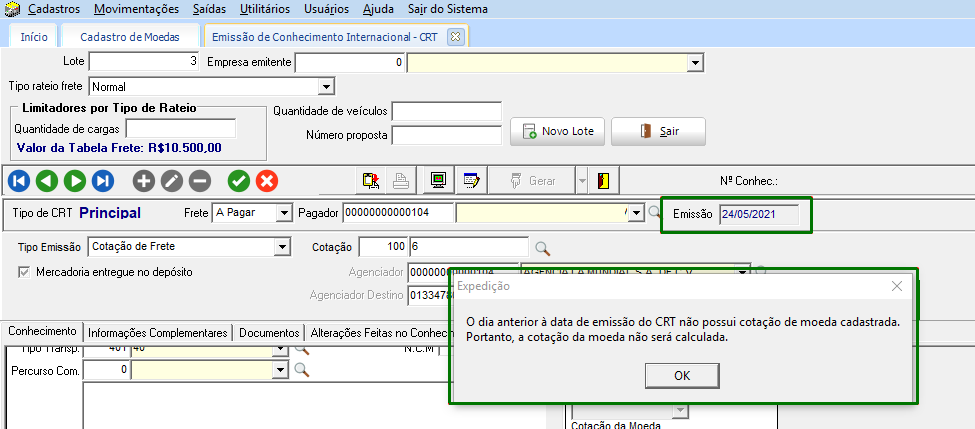Click the calendar edit toolbar icon
This screenshot has height=429, width=975.
(471, 181)
